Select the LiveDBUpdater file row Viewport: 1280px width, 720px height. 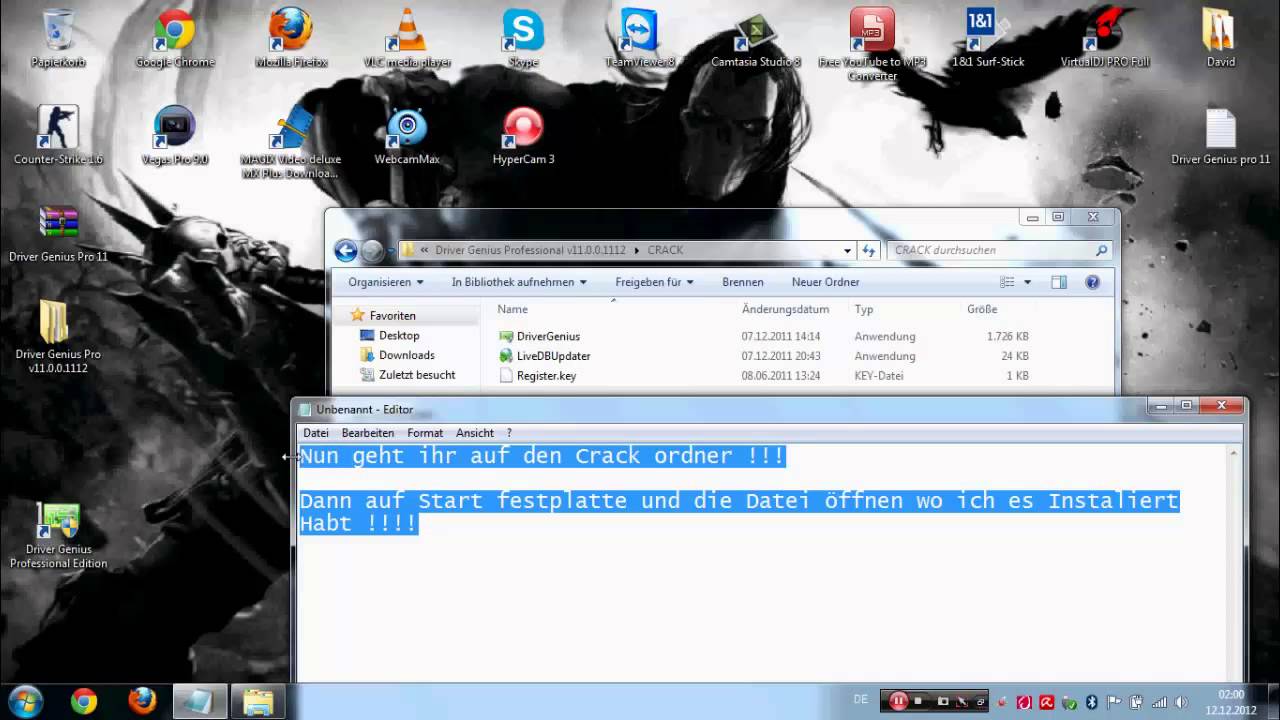click(x=764, y=356)
